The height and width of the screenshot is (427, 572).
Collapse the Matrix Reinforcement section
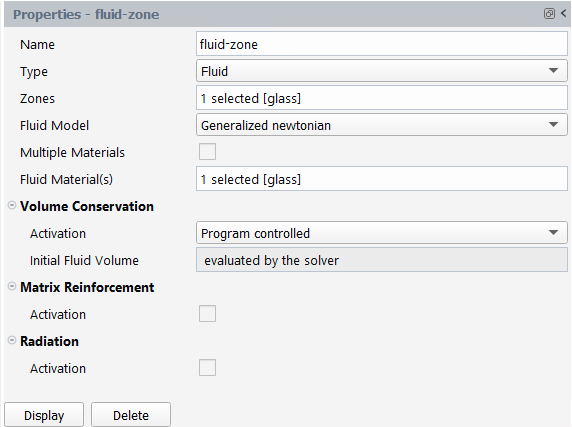click(12, 287)
